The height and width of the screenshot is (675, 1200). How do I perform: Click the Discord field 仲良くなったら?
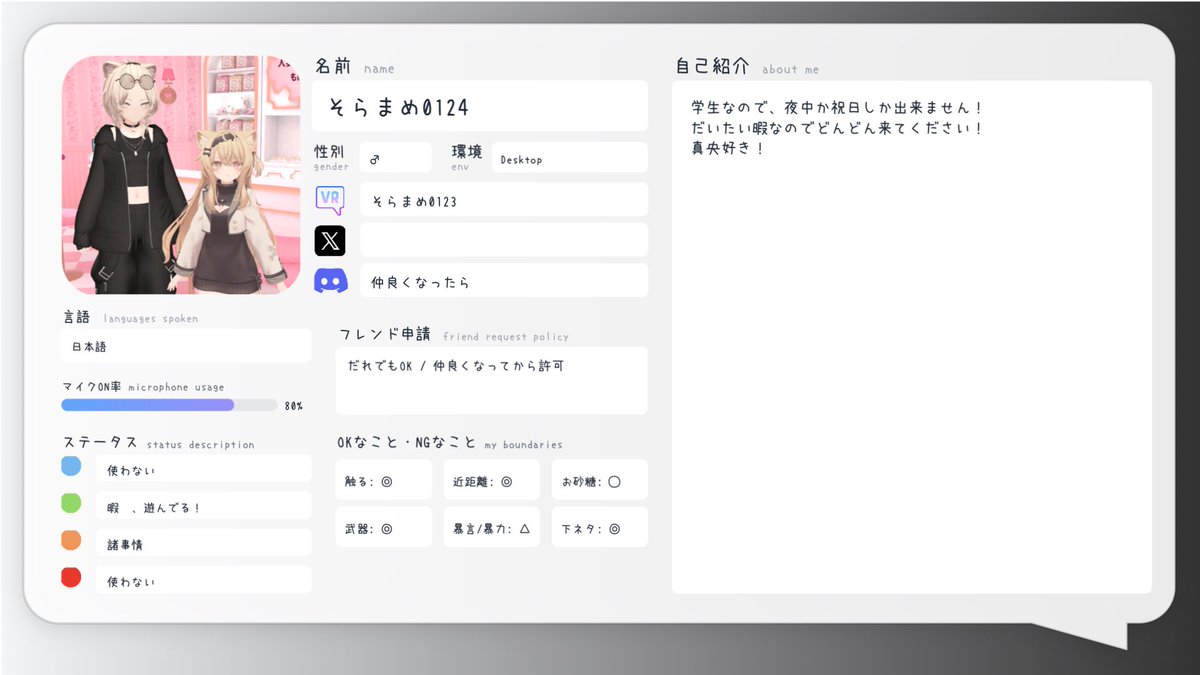[x=504, y=281]
